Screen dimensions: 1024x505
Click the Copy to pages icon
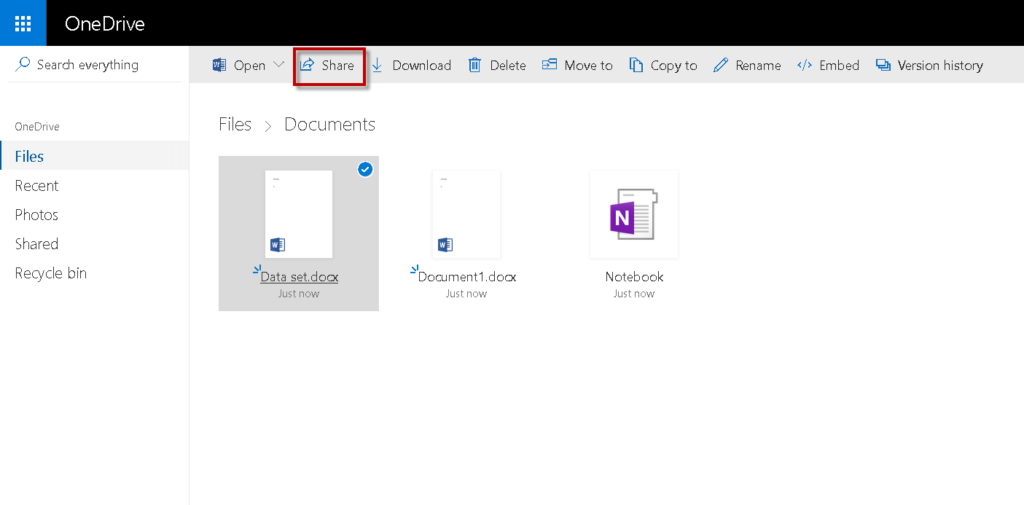[636, 65]
